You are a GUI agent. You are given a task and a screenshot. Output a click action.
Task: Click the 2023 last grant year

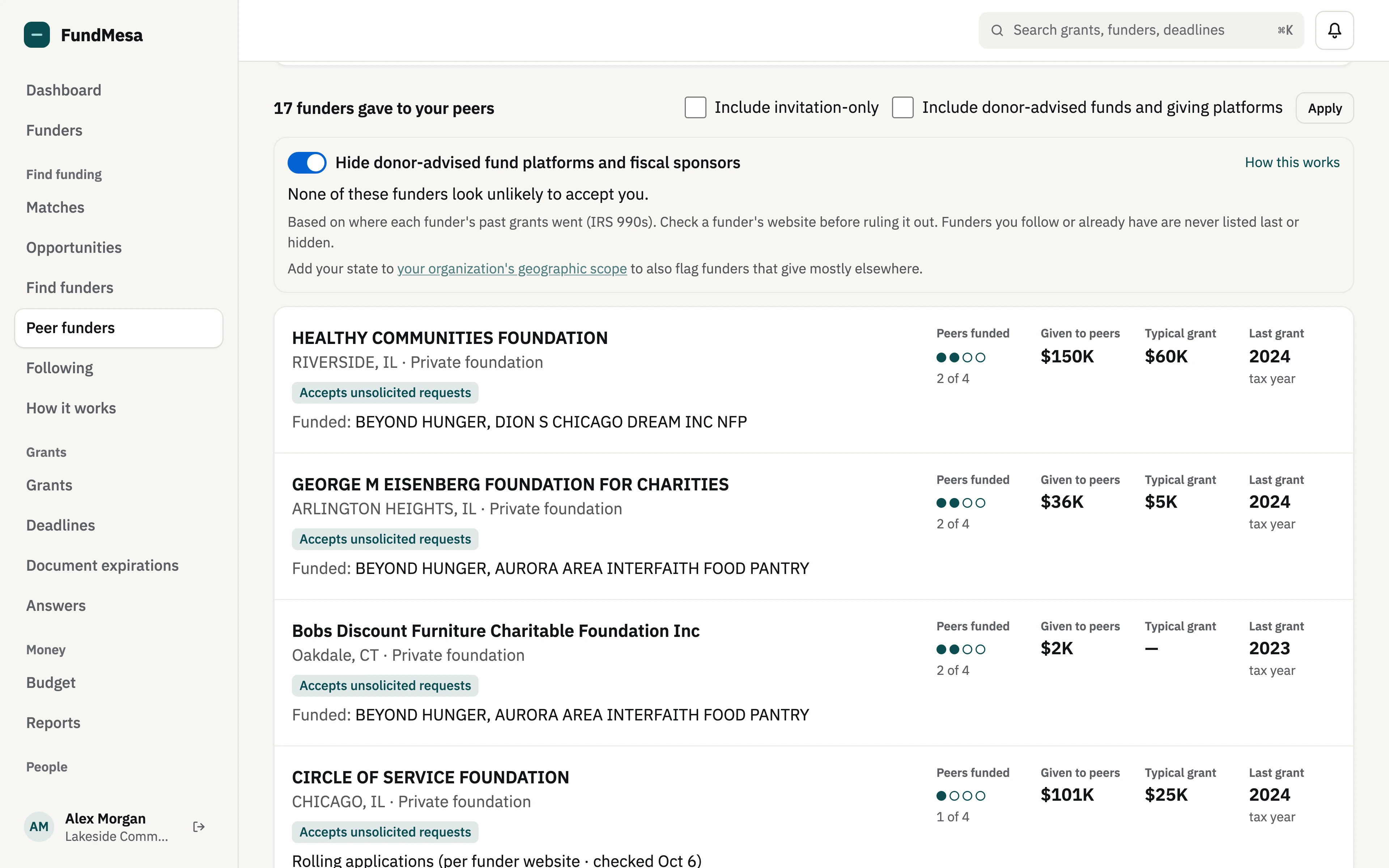[1269, 648]
